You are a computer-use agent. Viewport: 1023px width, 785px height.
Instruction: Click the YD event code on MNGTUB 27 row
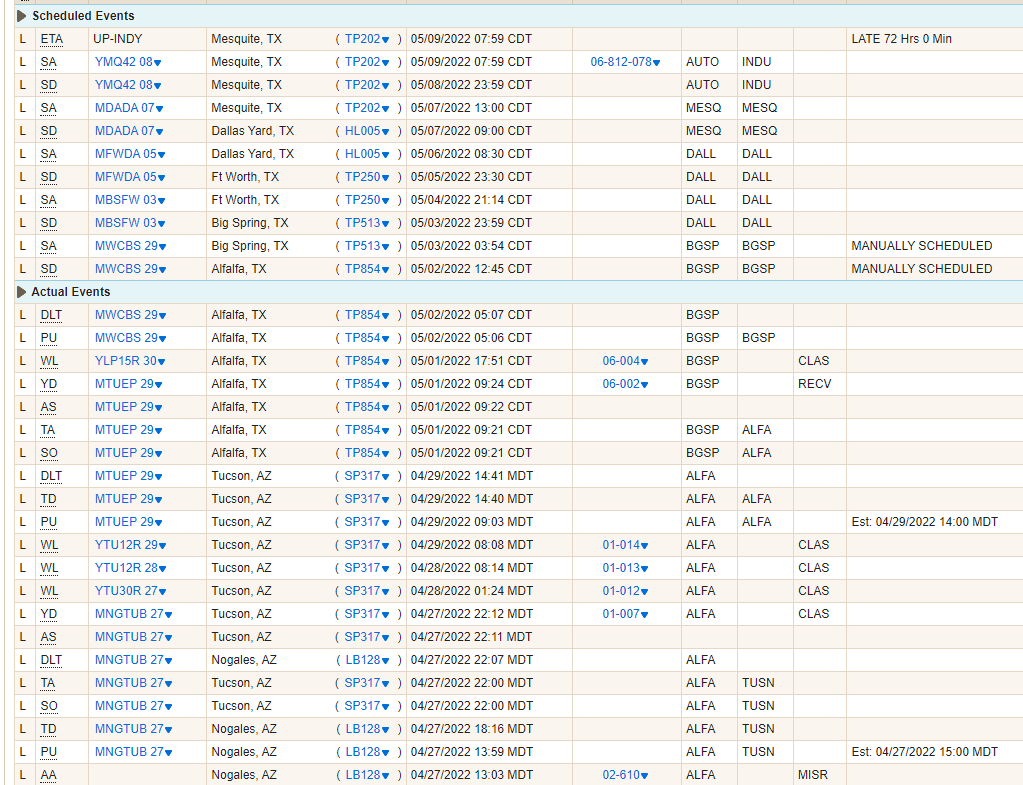(48, 614)
